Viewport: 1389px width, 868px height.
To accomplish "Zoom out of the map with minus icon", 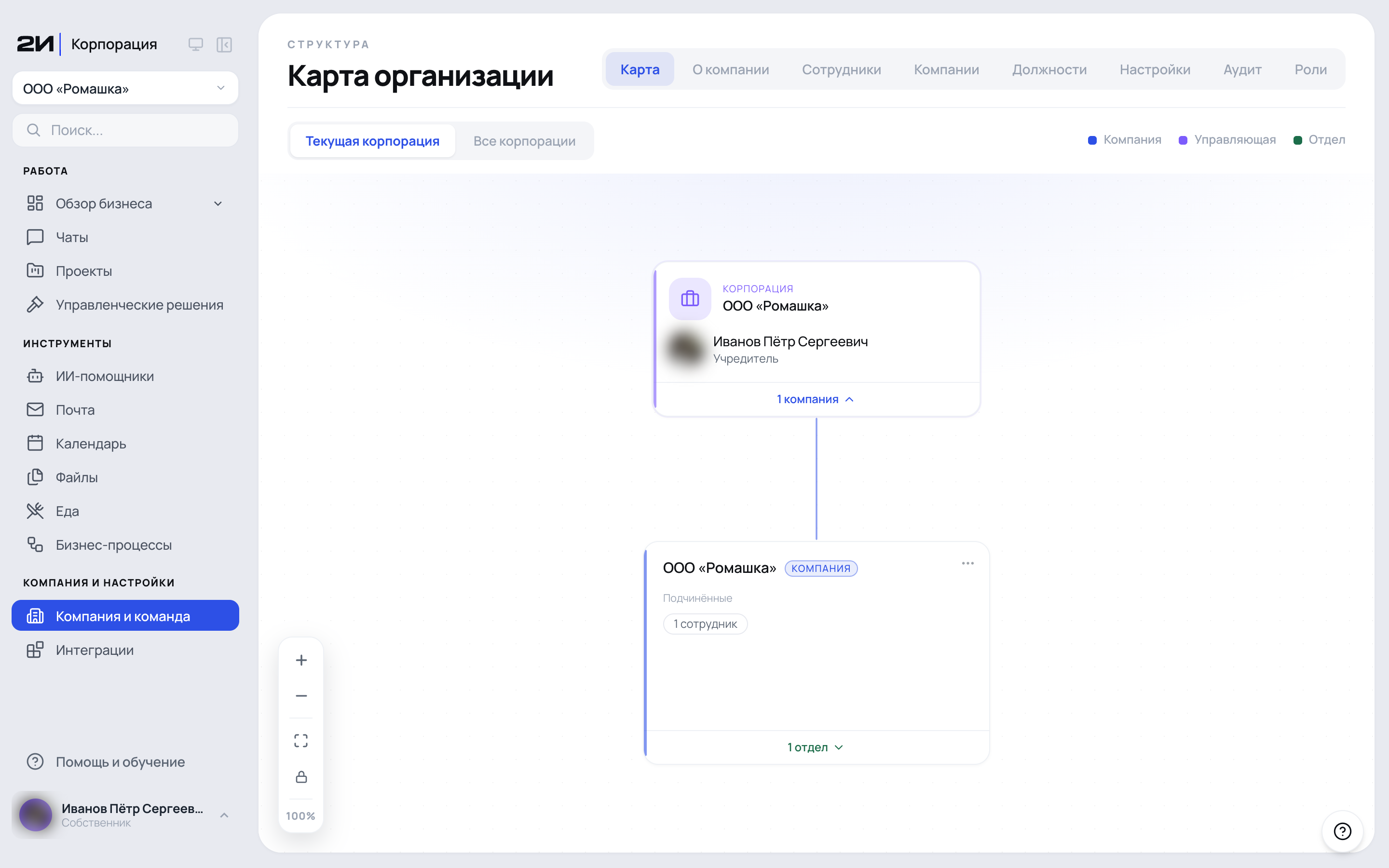I will tap(301, 696).
